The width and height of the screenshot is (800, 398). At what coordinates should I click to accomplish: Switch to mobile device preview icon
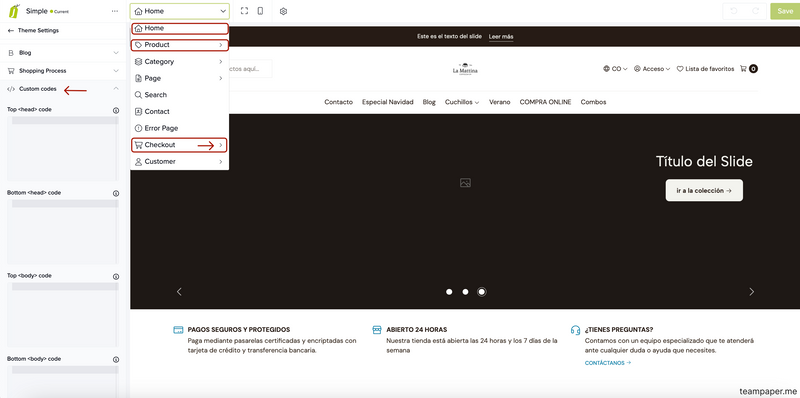point(260,11)
